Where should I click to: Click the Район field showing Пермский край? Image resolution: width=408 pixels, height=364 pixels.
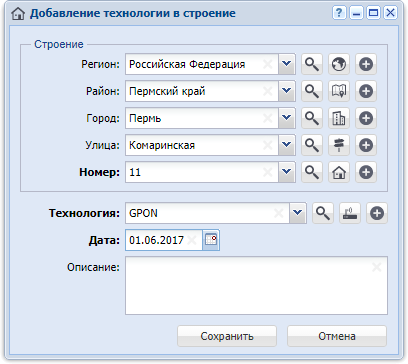[202, 91]
